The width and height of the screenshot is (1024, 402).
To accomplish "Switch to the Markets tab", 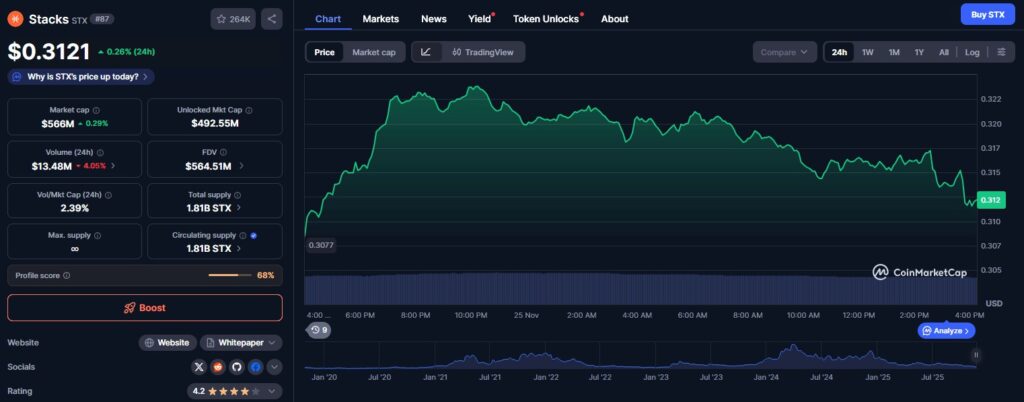I will [x=381, y=19].
